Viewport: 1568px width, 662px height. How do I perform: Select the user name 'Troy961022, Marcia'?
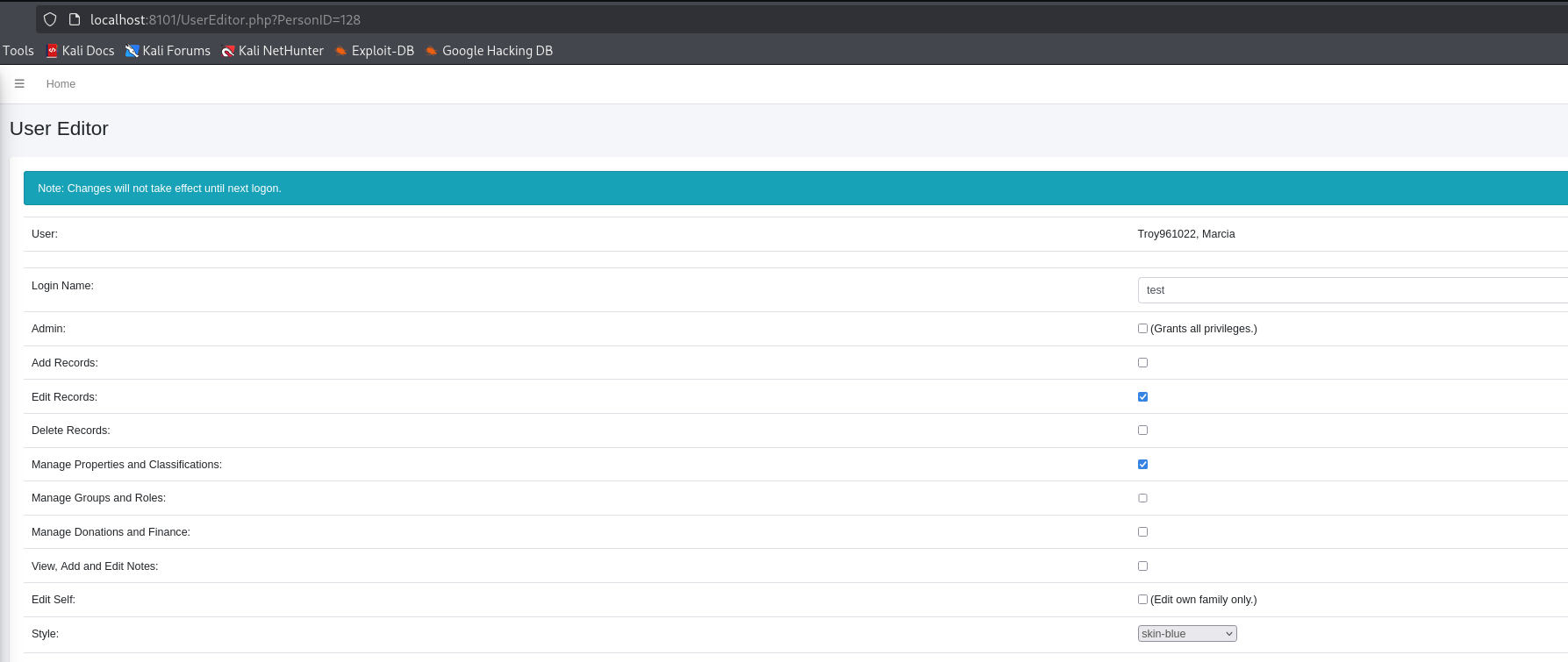point(1186,234)
